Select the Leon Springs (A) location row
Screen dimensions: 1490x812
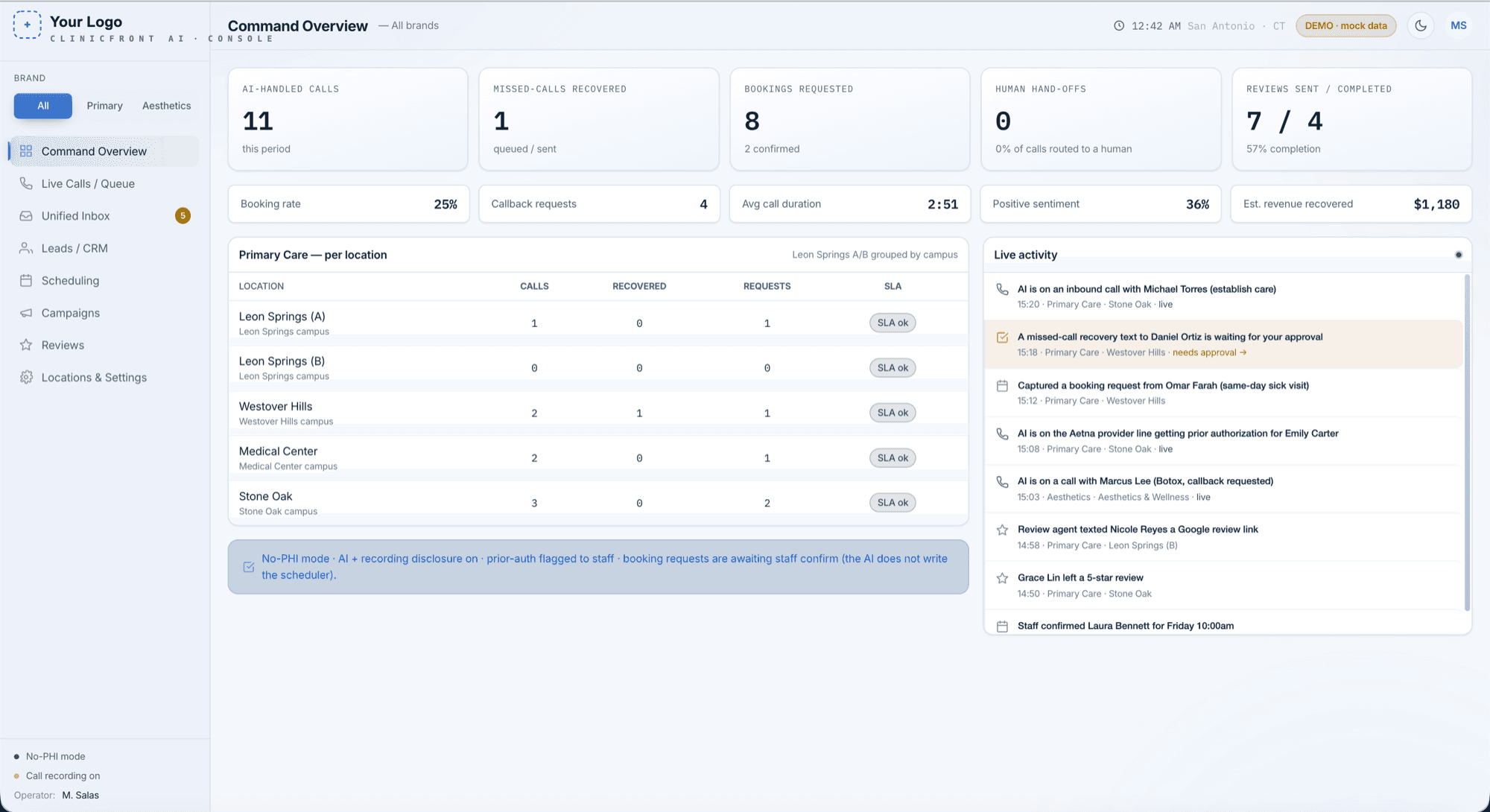click(598, 323)
